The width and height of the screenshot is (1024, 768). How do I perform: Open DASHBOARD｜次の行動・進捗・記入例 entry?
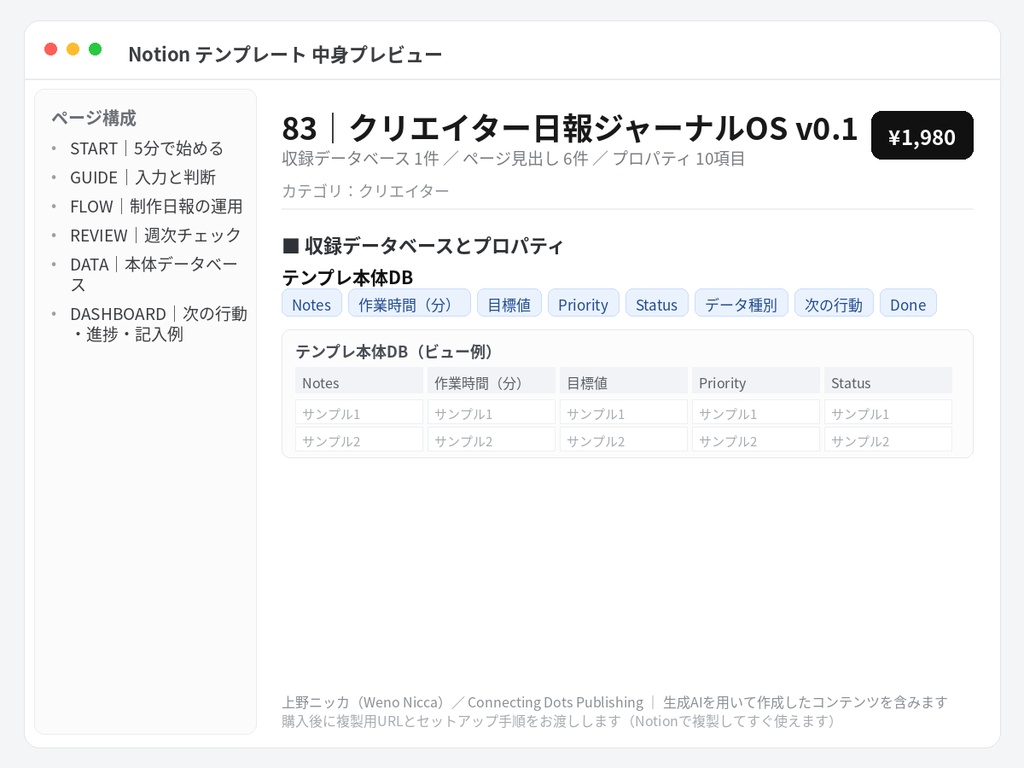click(159, 324)
